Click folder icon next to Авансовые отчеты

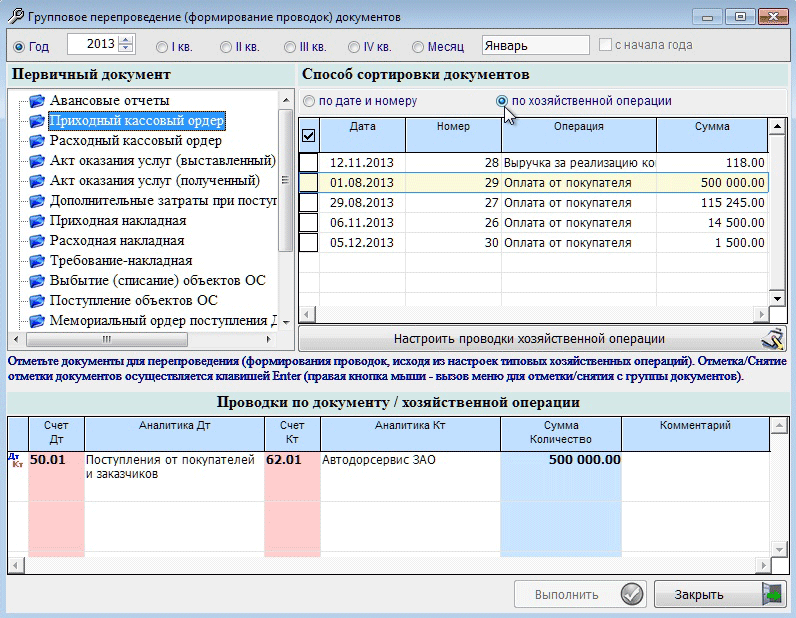pyautogui.click(x=37, y=101)
